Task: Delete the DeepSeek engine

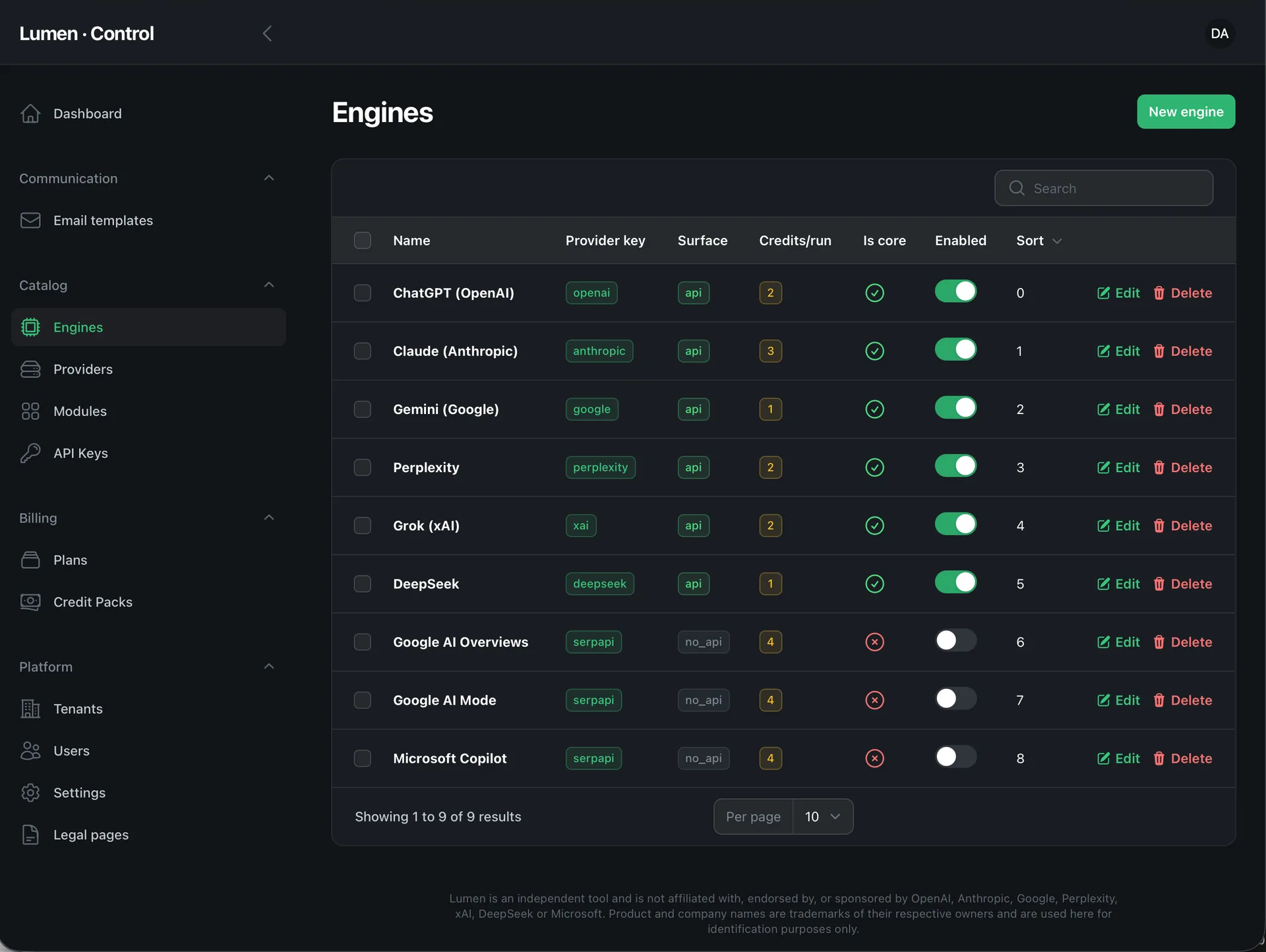Action: (x=1182, y=584)
